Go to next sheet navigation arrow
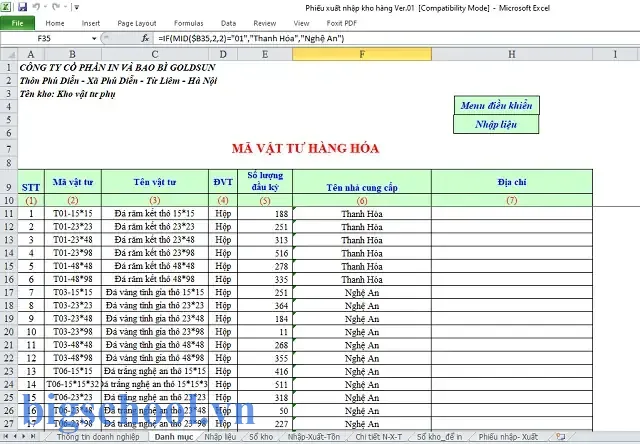The width and height of the screenshot is (640, 444). [x=24, y=437]
